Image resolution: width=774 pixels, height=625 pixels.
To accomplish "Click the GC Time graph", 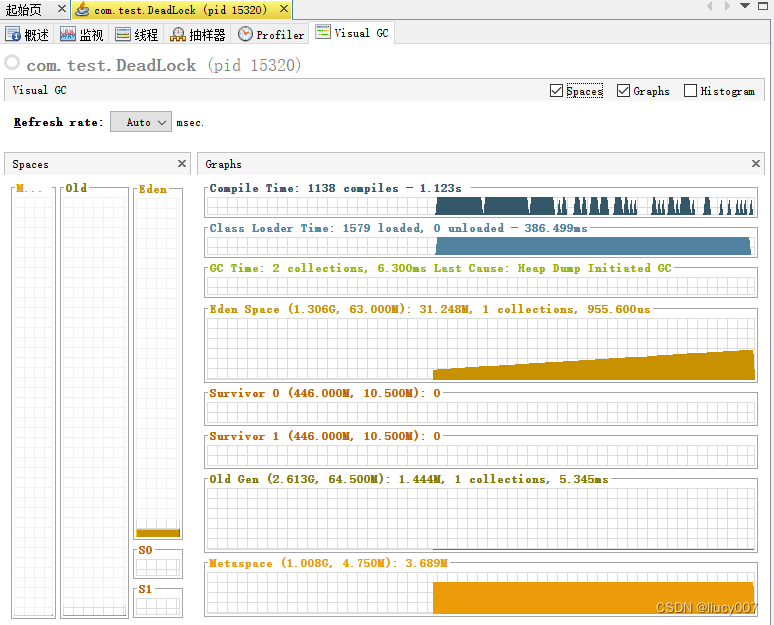I will (481, 286).
